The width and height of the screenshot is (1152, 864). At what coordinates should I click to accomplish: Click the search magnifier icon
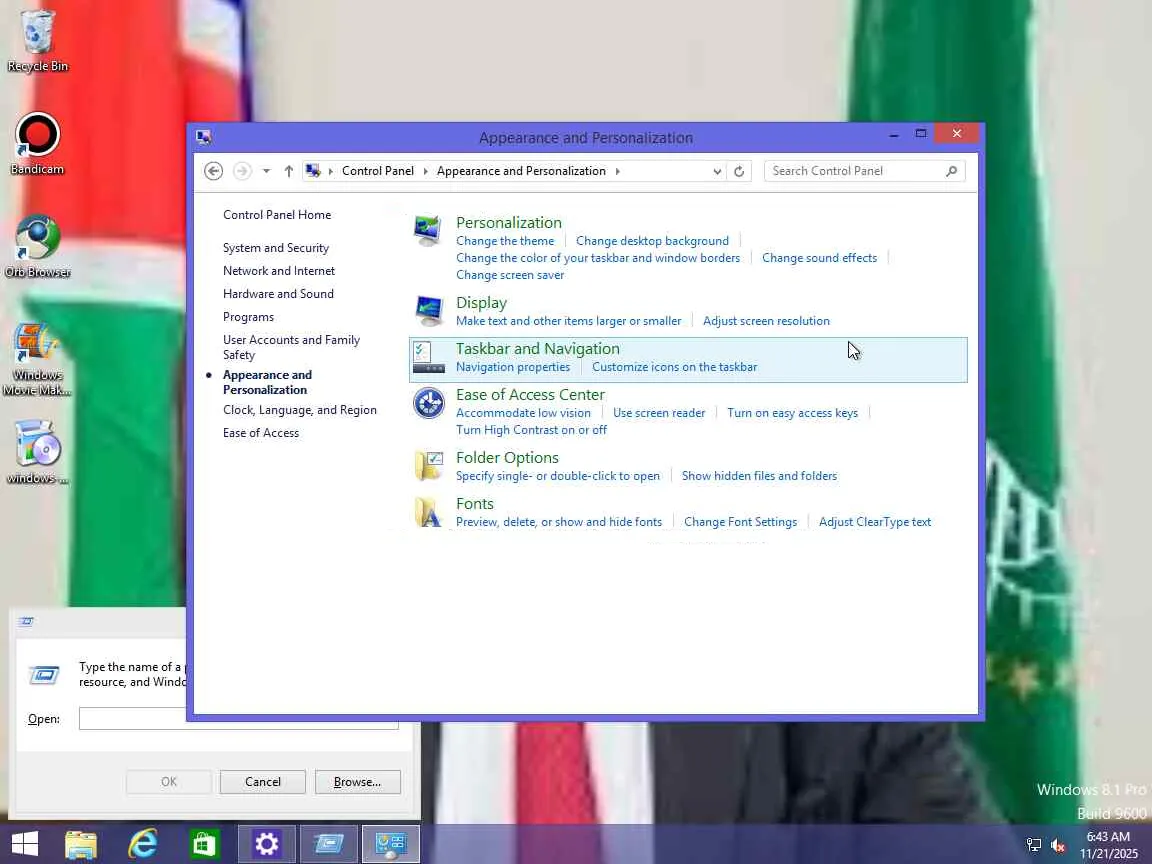point(951,171)
